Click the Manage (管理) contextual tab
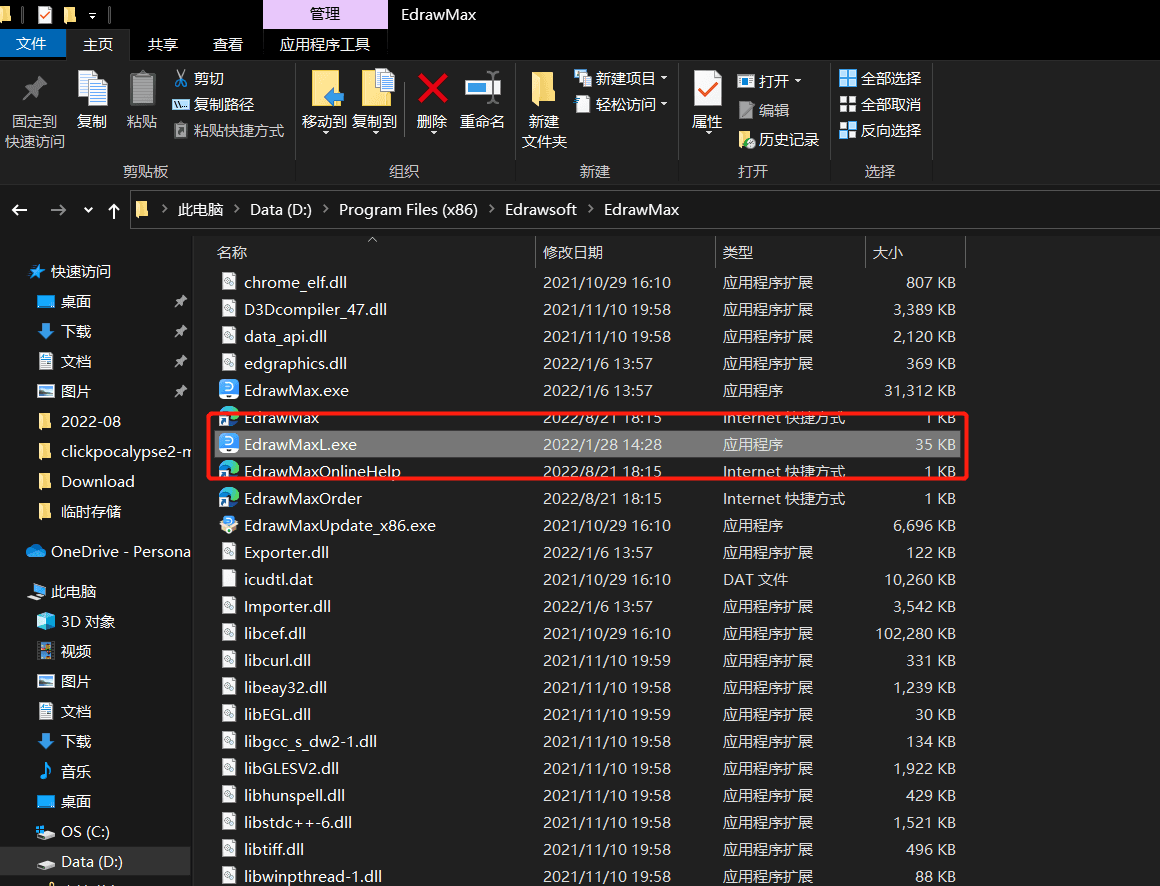 [x=325, y=14]
